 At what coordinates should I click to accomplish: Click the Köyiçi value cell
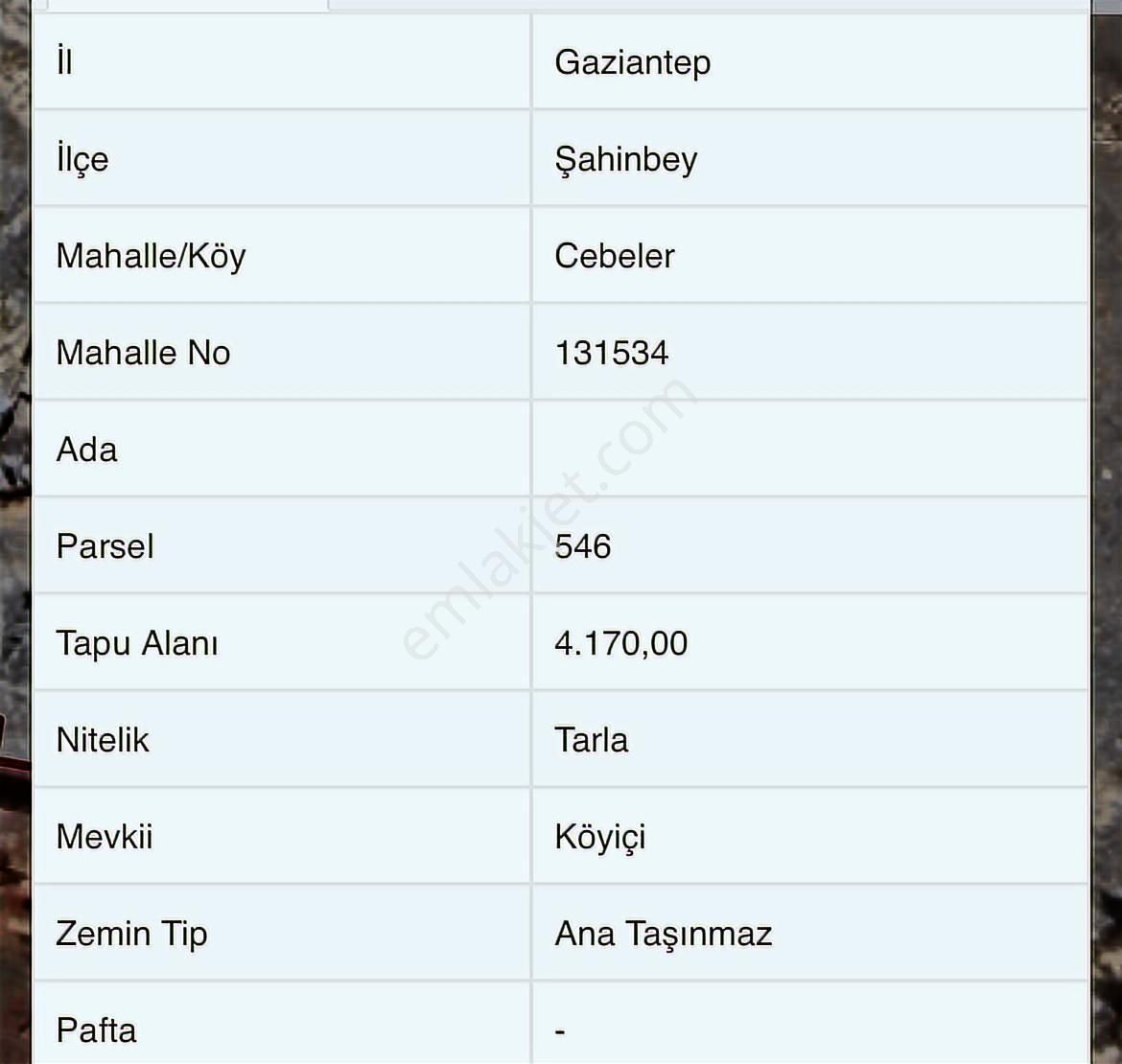click(x=600, y=837)
